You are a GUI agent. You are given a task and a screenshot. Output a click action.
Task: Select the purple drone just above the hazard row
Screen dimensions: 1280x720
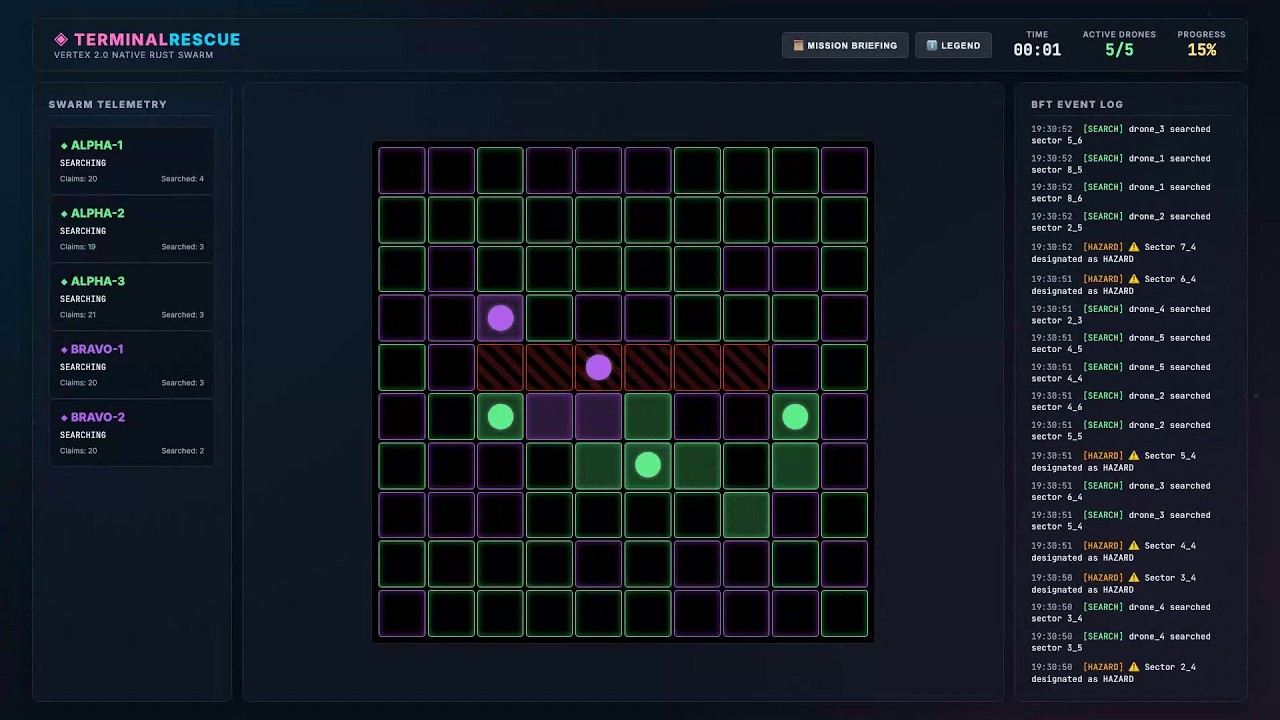pos(500,318)
